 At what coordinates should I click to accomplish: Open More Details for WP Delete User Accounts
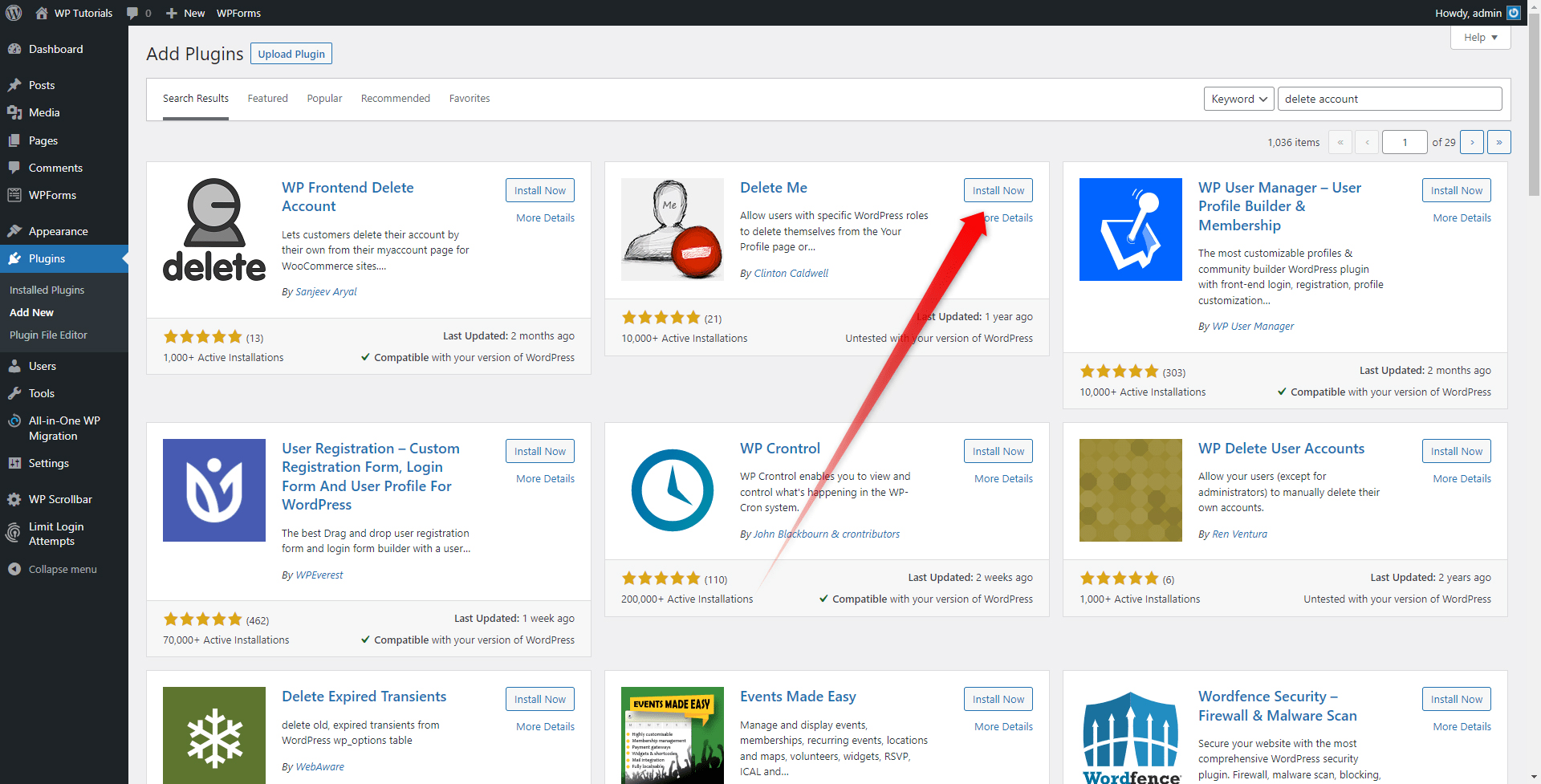coord(1462,478)
